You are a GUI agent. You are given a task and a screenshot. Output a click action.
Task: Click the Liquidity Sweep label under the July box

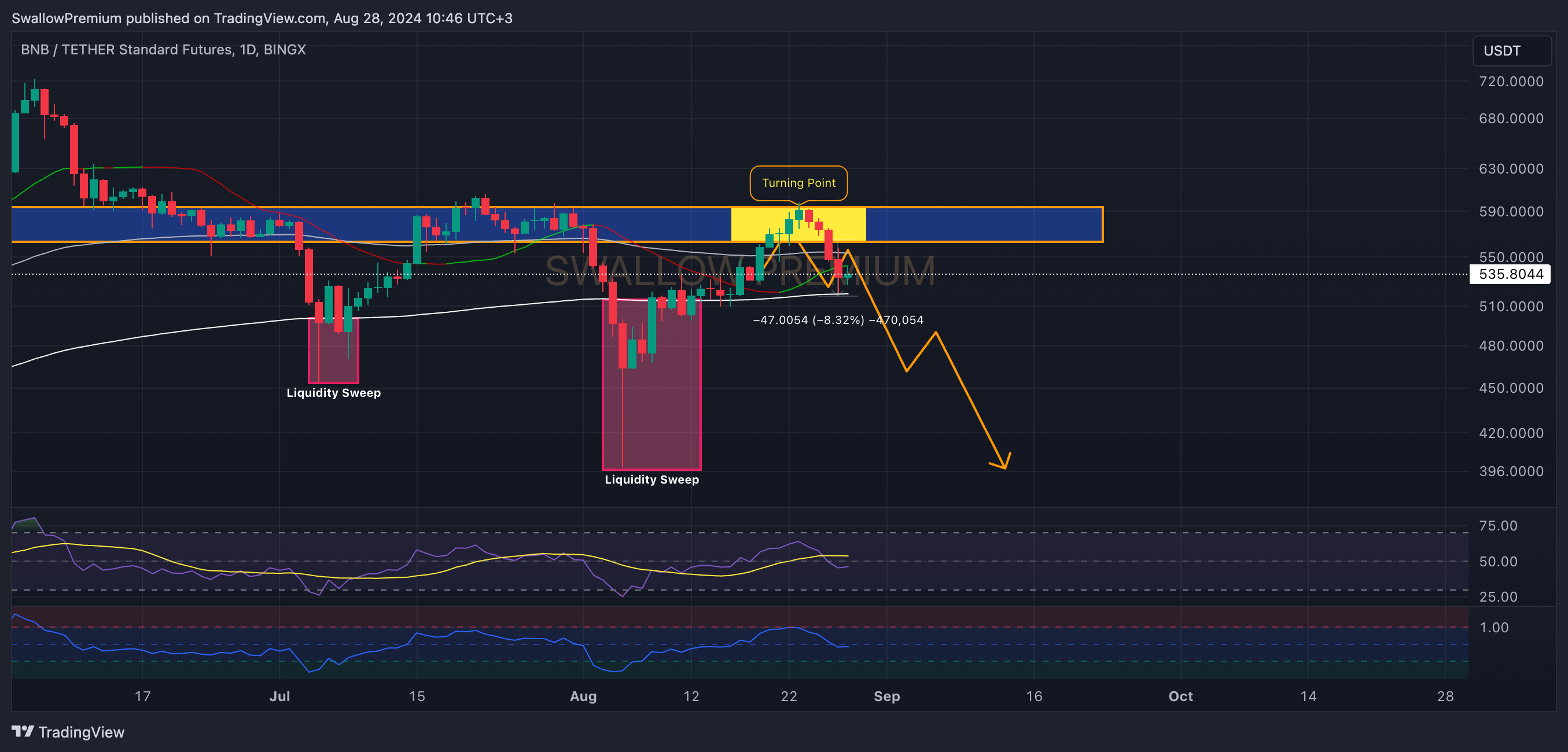[334, 393]
